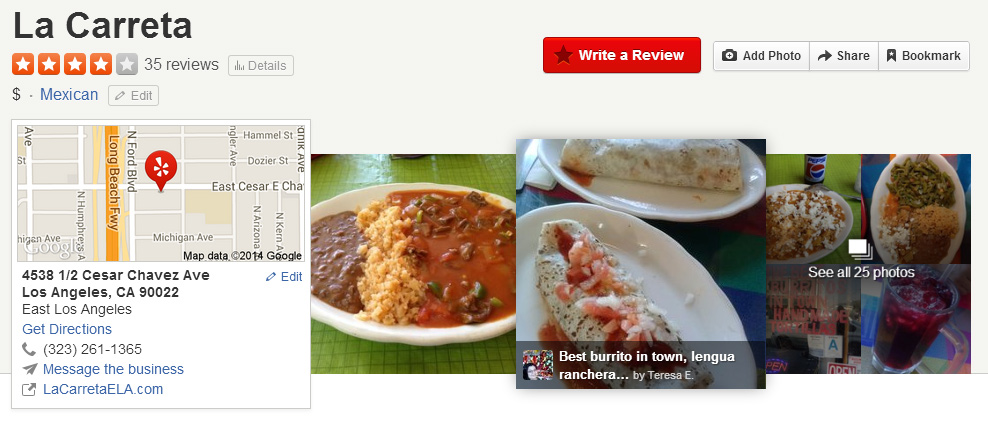Click See all 25 photos
The width and height of the screenshot is (988, 421).
pyautogui.click(x=861, y=273)
